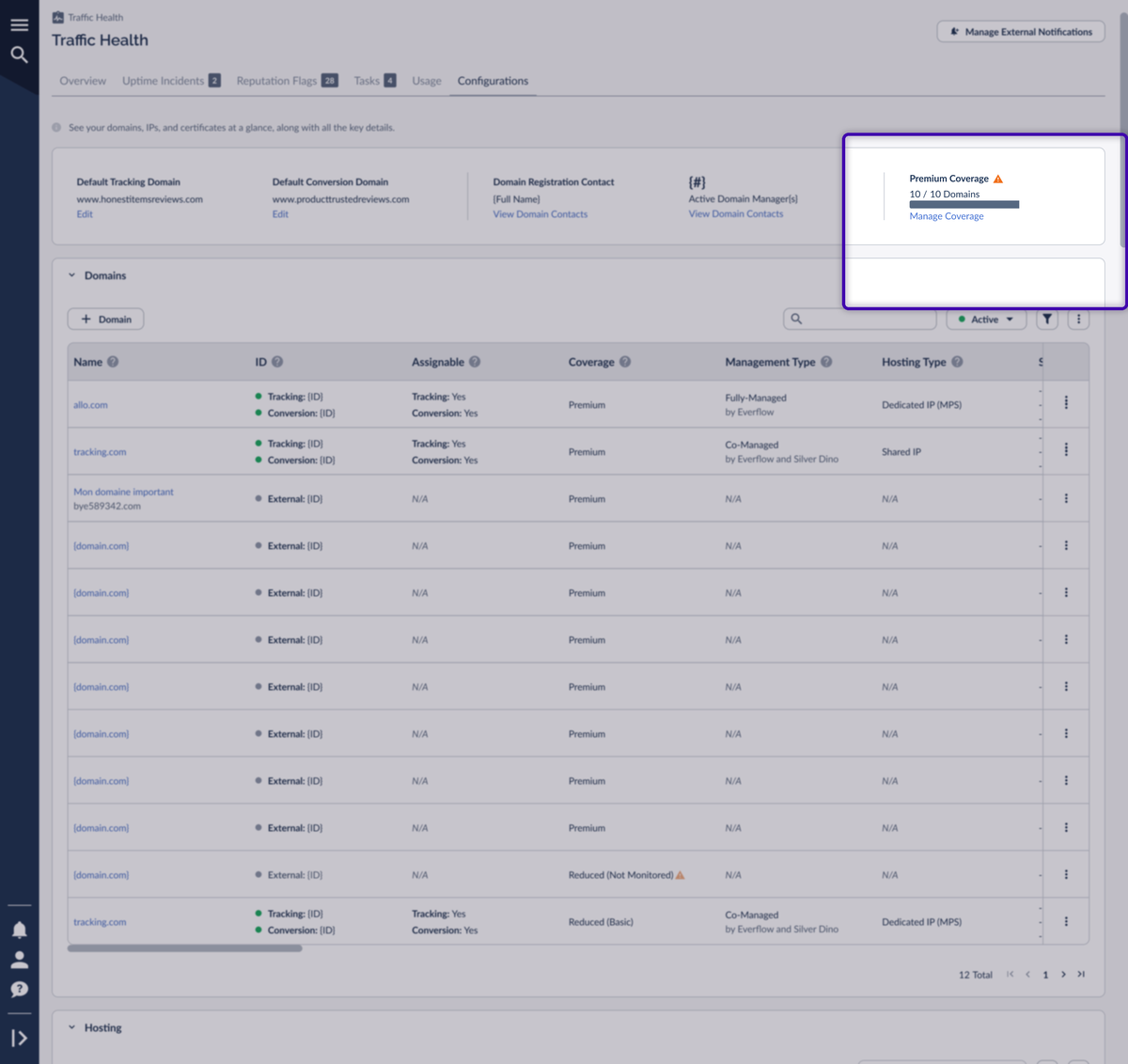The height and width of the screenshot is (1064, 1128).
Task: Open the Mon domaine important link
Action: [x=123, y=492]
